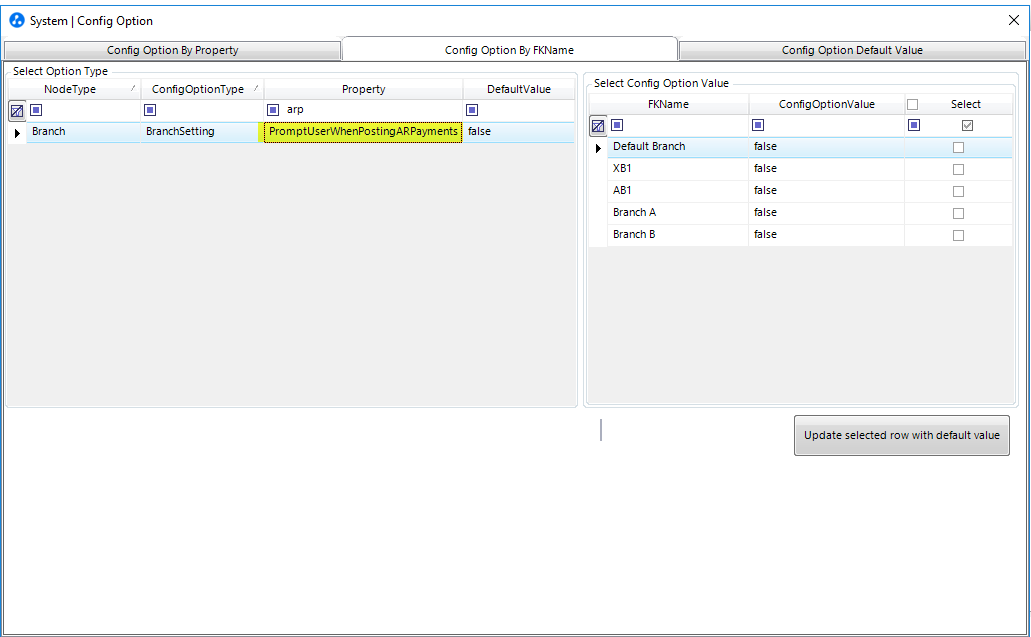Screen dimensions: 1031x637
Task: Toggle the filter-row checkbox under the Select column
Action: pyautogui.click(x=967, y=125)
